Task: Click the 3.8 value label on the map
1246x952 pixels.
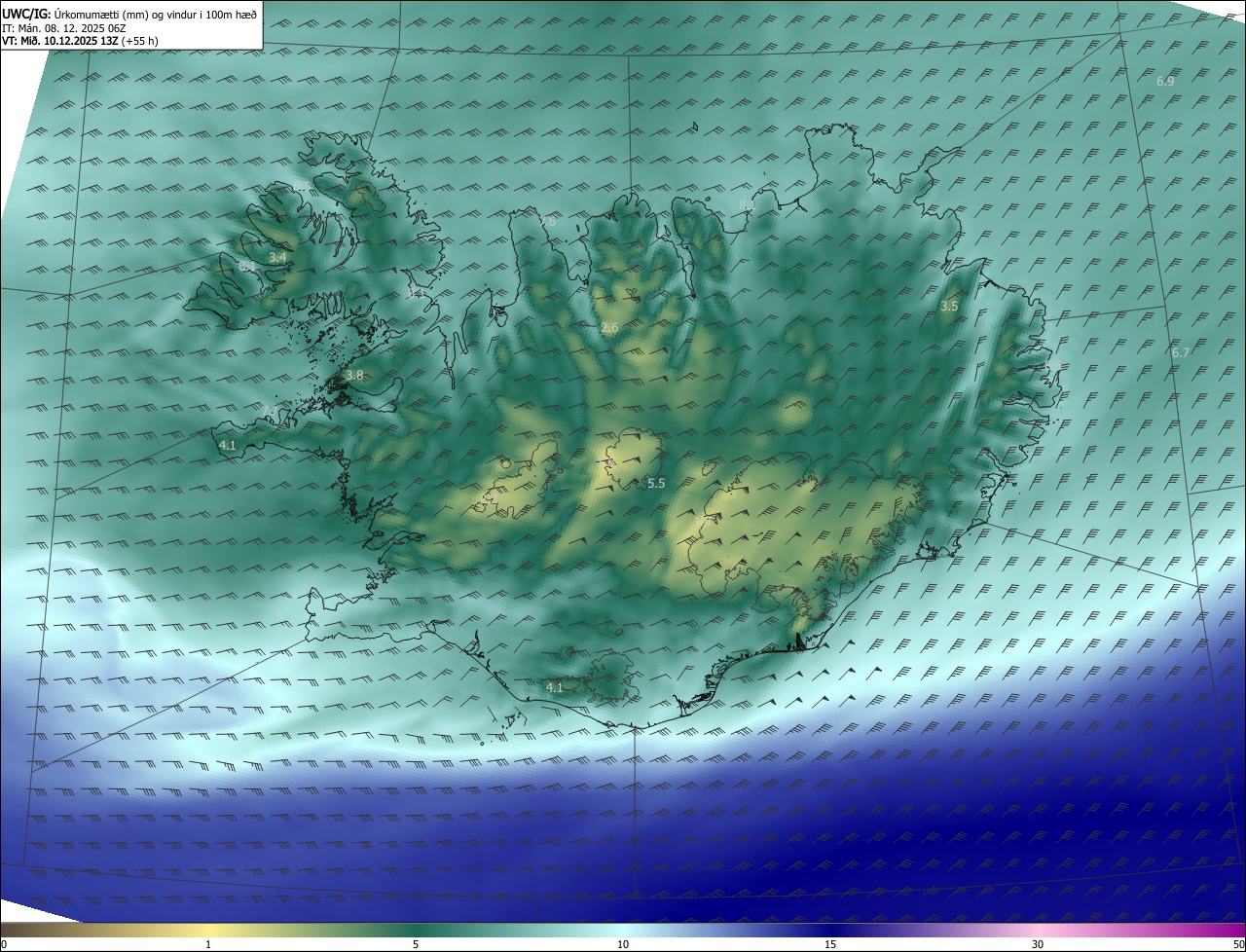Action: tap(354, 376)
